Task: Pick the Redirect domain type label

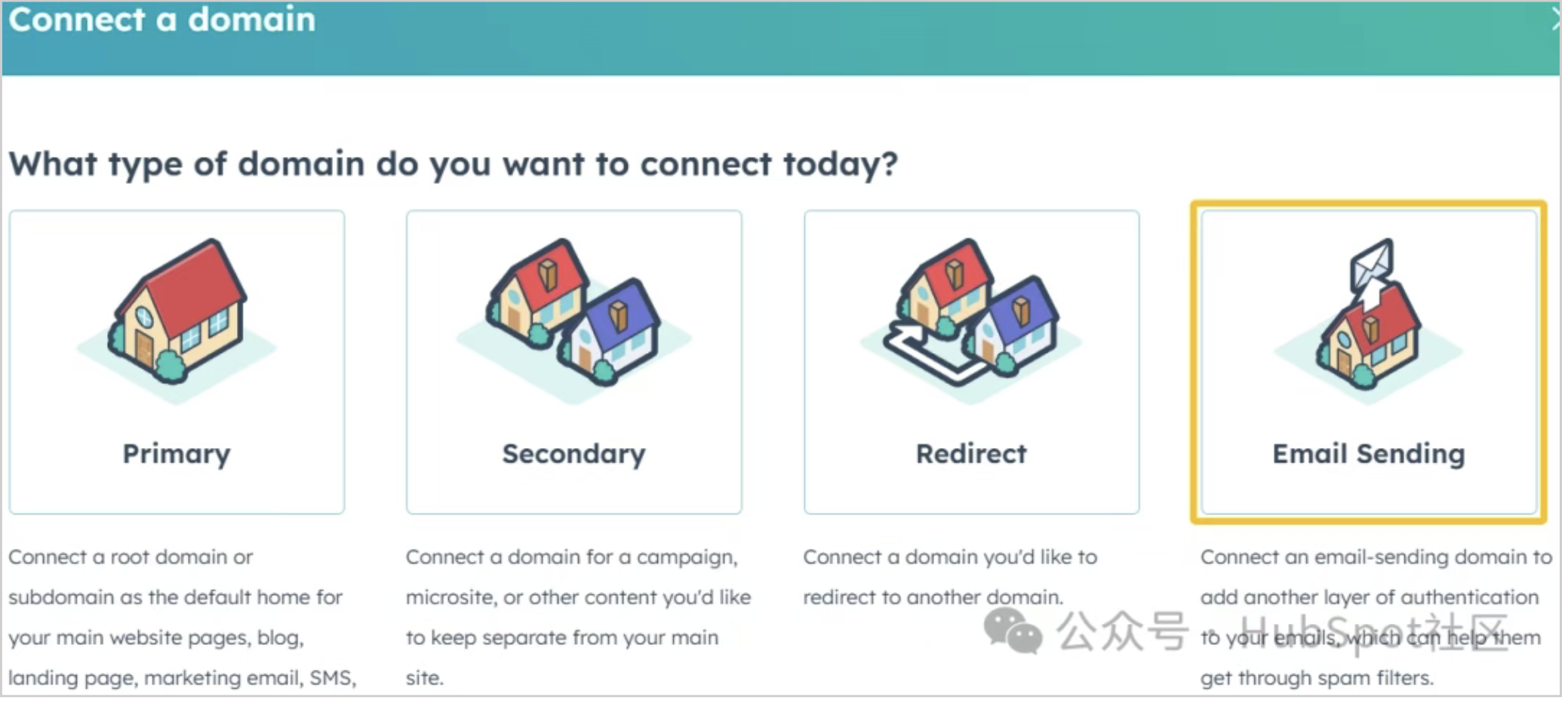Action: 971,454
